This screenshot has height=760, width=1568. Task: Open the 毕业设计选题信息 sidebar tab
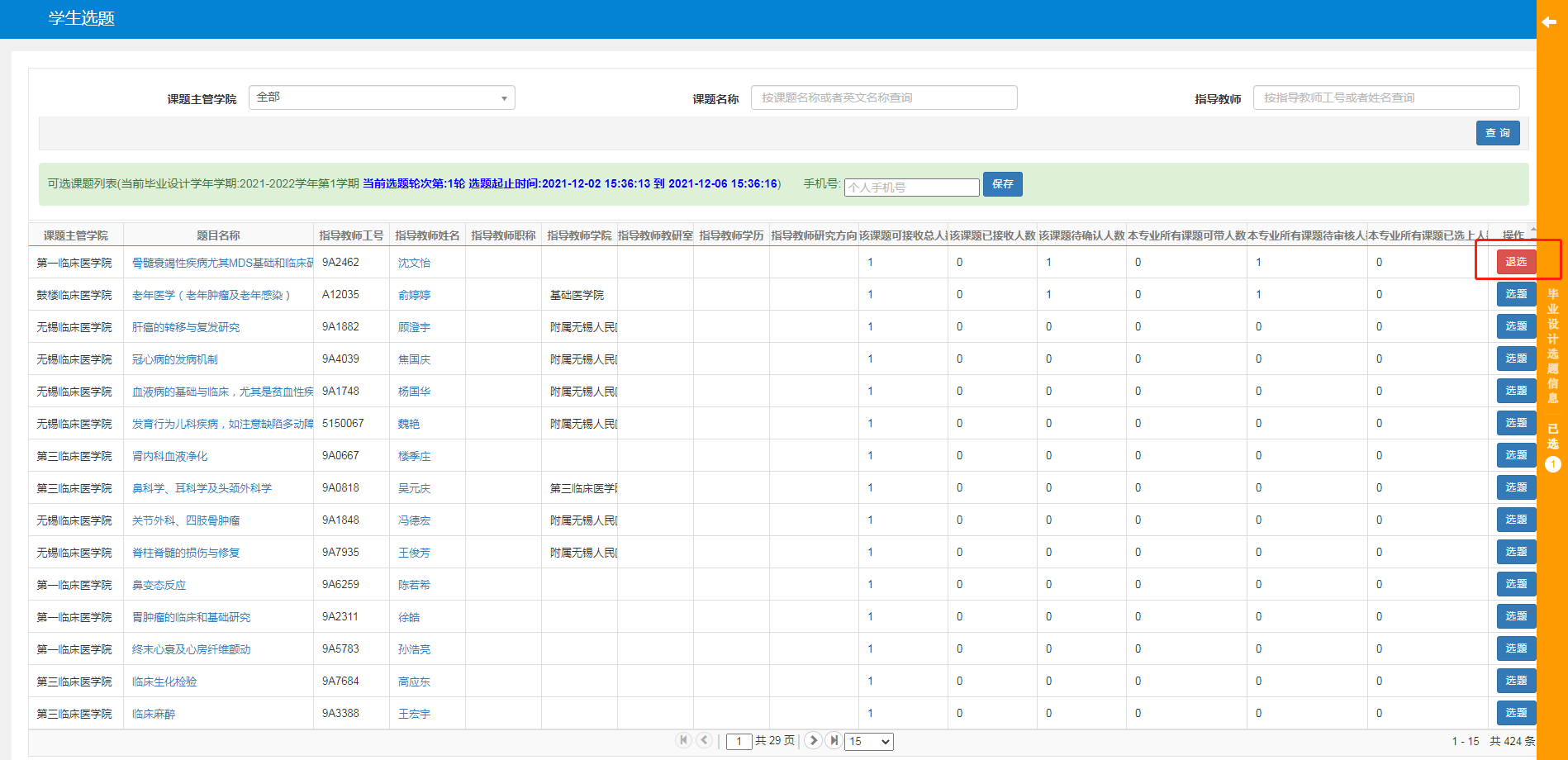(1552, 345)
